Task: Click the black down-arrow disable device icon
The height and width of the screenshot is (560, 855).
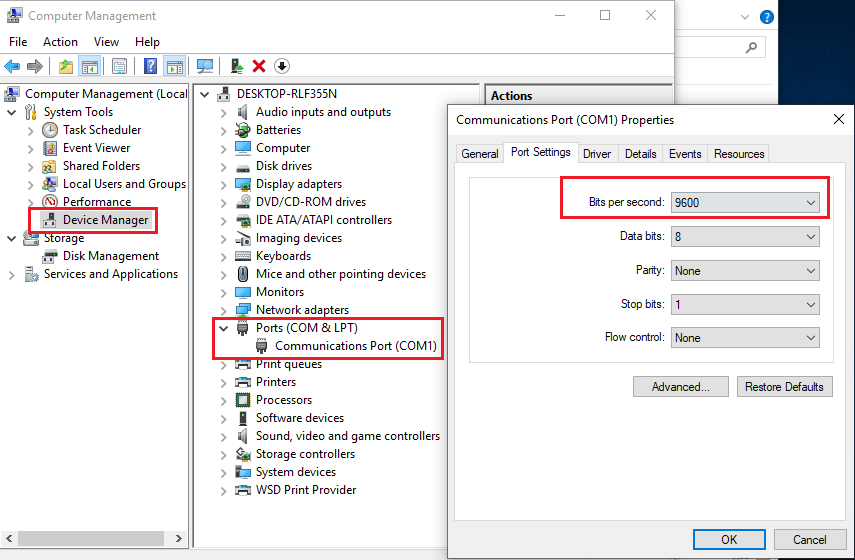Action: [x=282, y=66]
